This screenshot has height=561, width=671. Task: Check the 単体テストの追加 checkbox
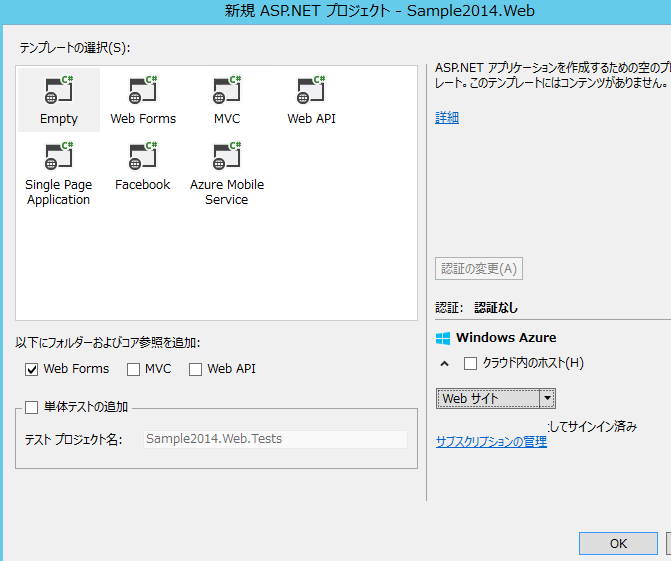point(31,407)
